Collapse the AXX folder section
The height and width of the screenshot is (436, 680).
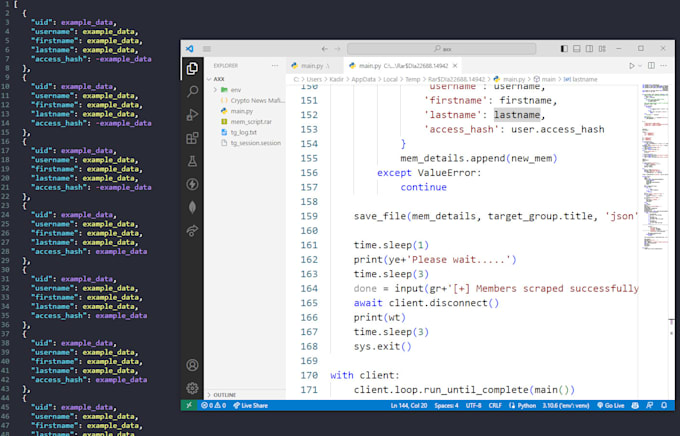click(245, 79)
